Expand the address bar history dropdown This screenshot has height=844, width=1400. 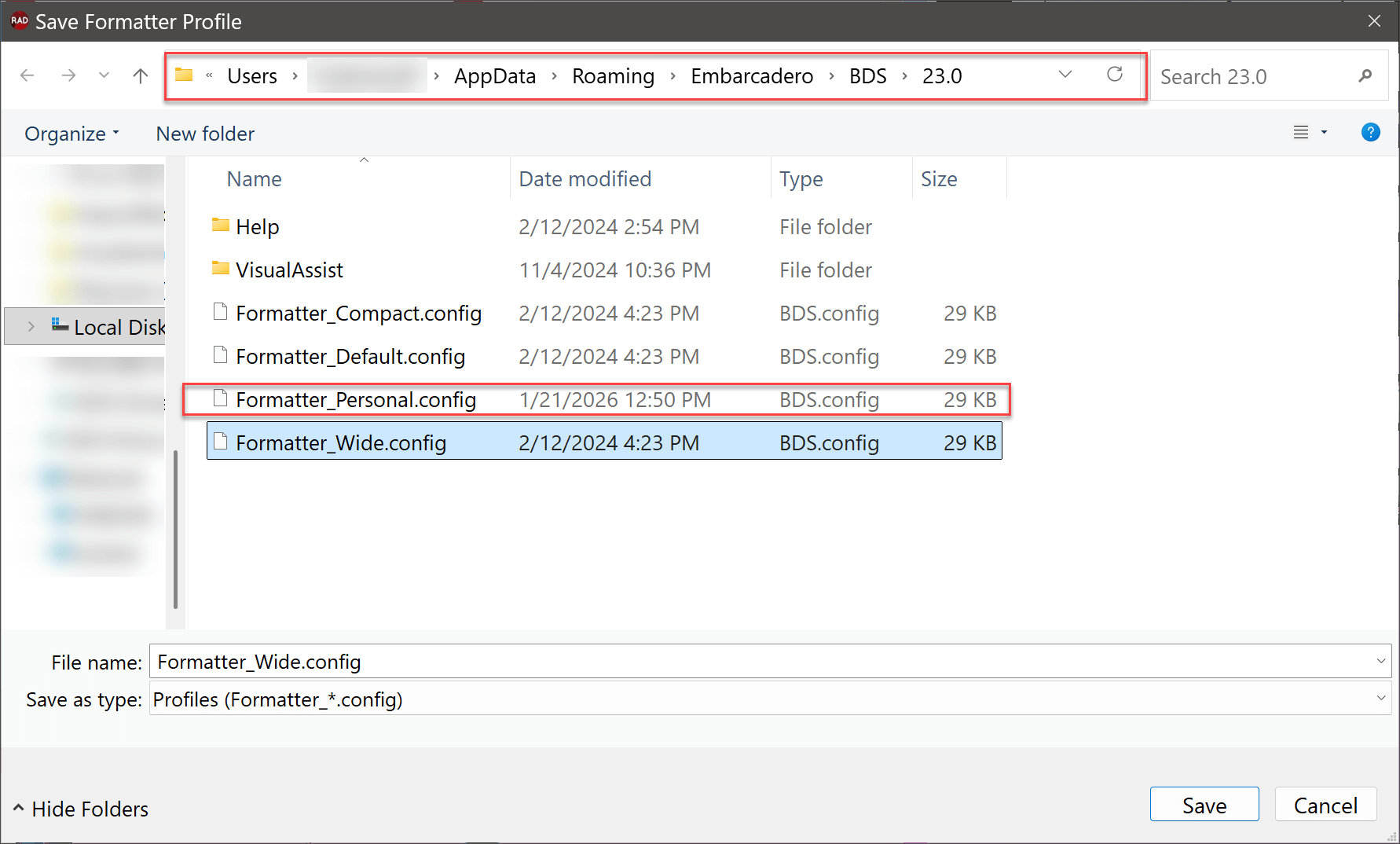(1065, 75)
